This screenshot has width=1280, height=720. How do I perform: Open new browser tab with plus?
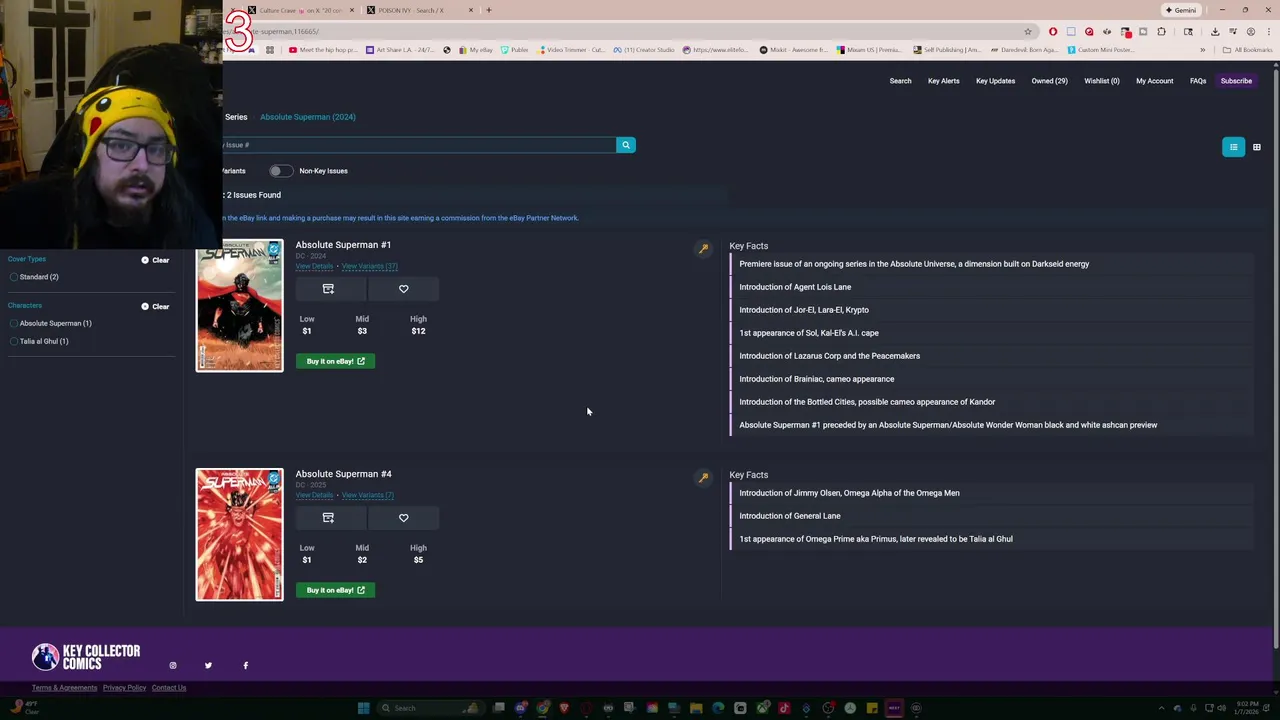click(489, 10)
